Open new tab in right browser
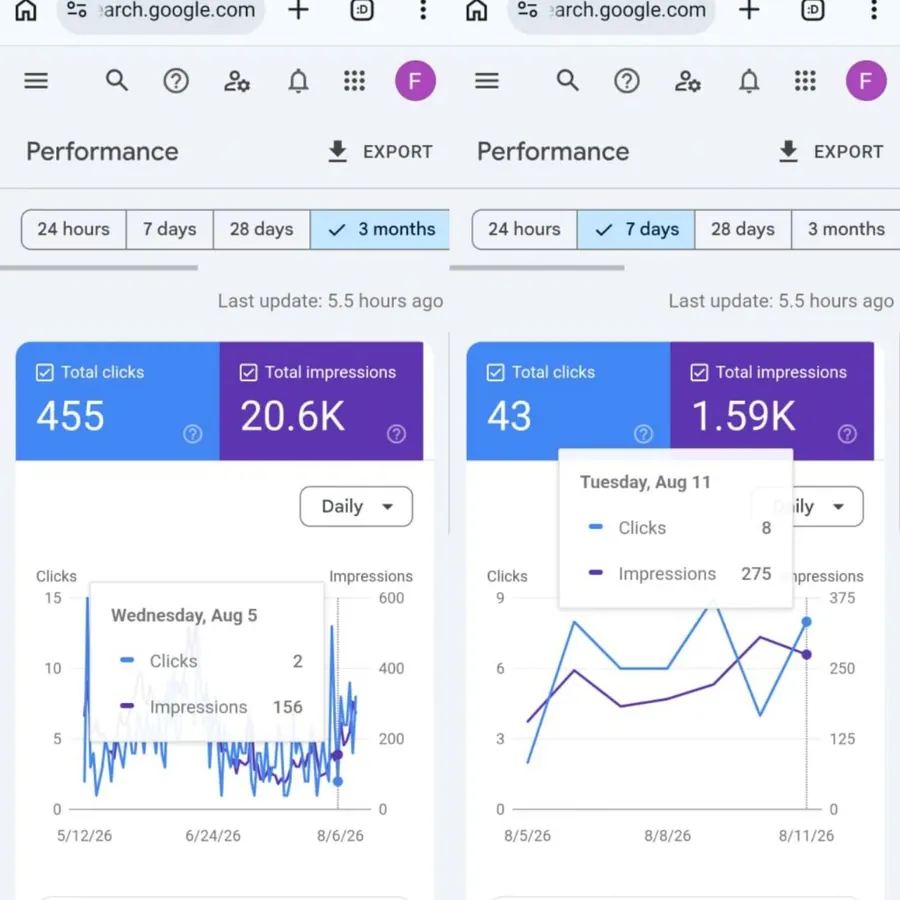 (748, 10)
